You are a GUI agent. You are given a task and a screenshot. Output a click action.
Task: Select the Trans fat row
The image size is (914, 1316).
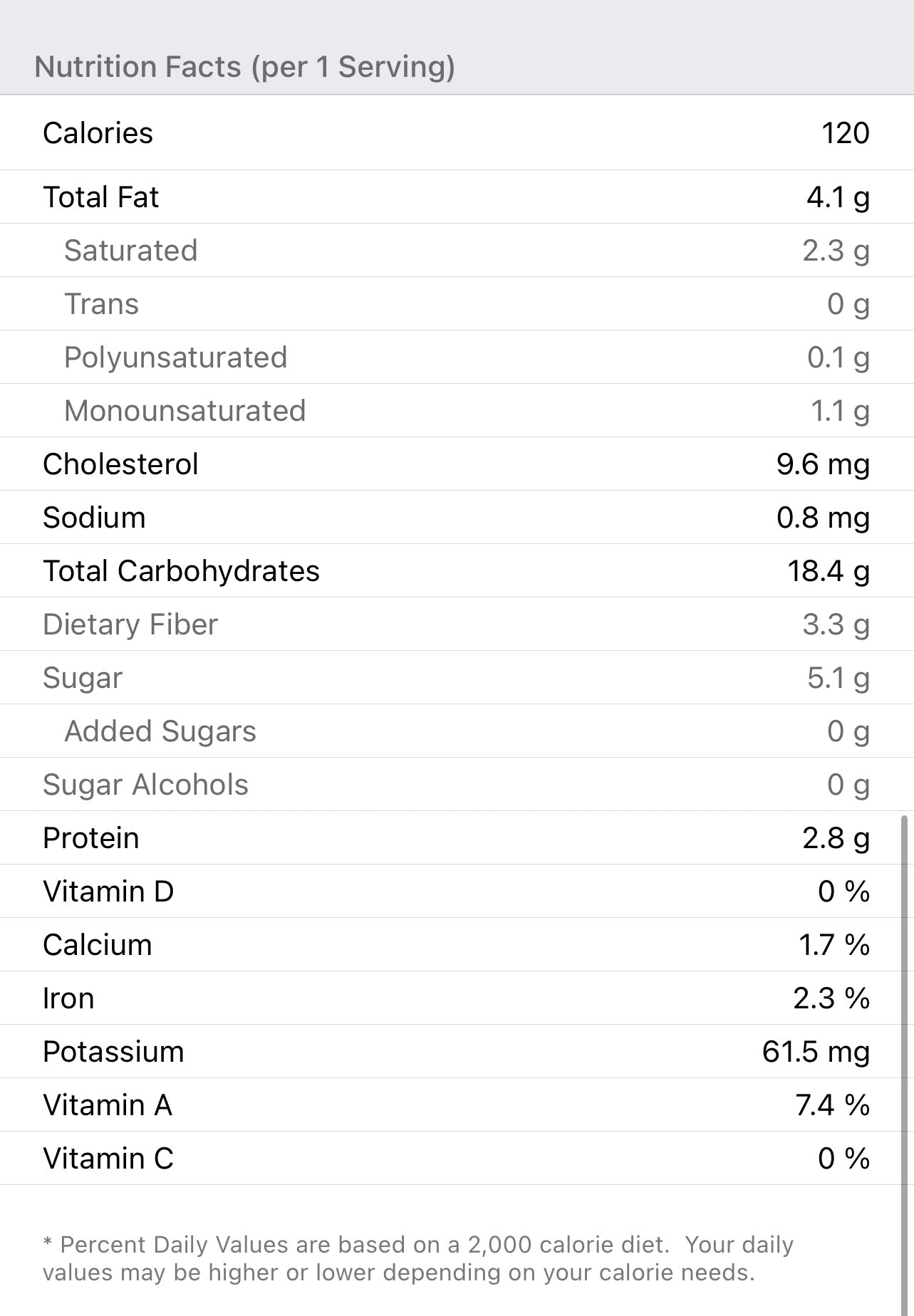click(x=456, y=304)
